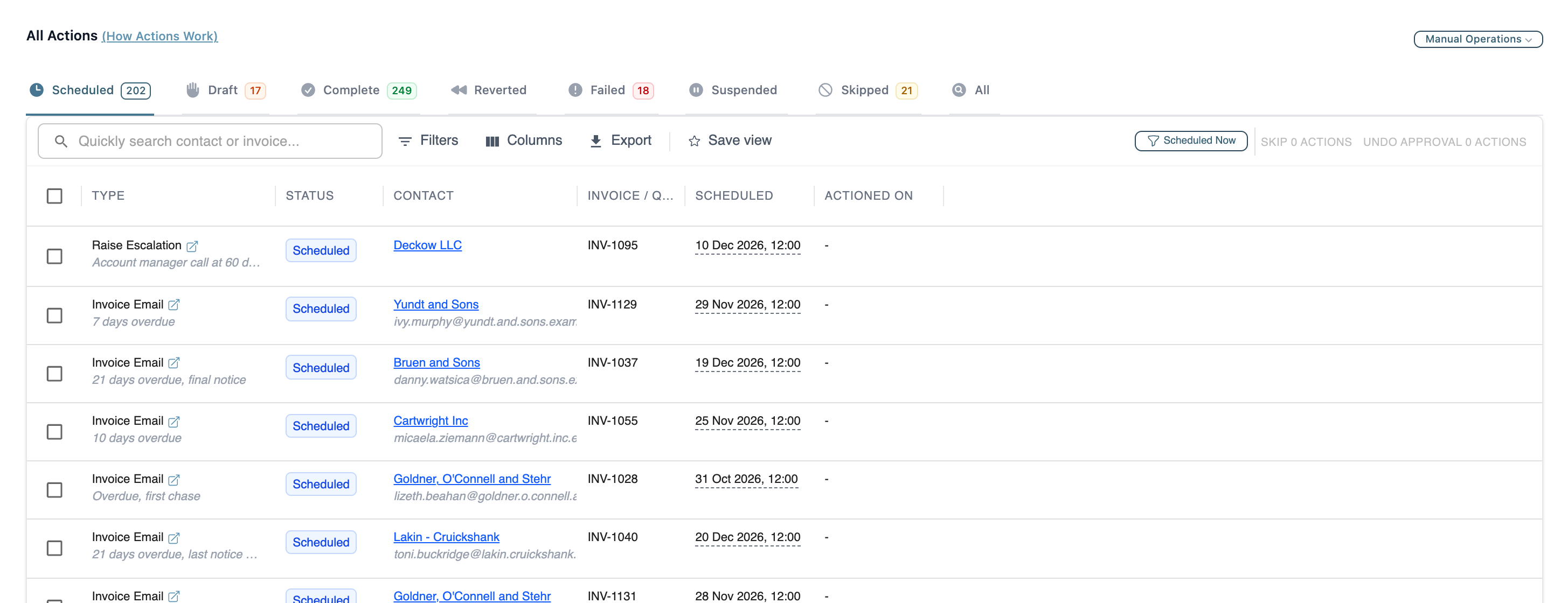
Task: Check the Deckow LLC row checkbox
Action: click(x=55, y=256)
